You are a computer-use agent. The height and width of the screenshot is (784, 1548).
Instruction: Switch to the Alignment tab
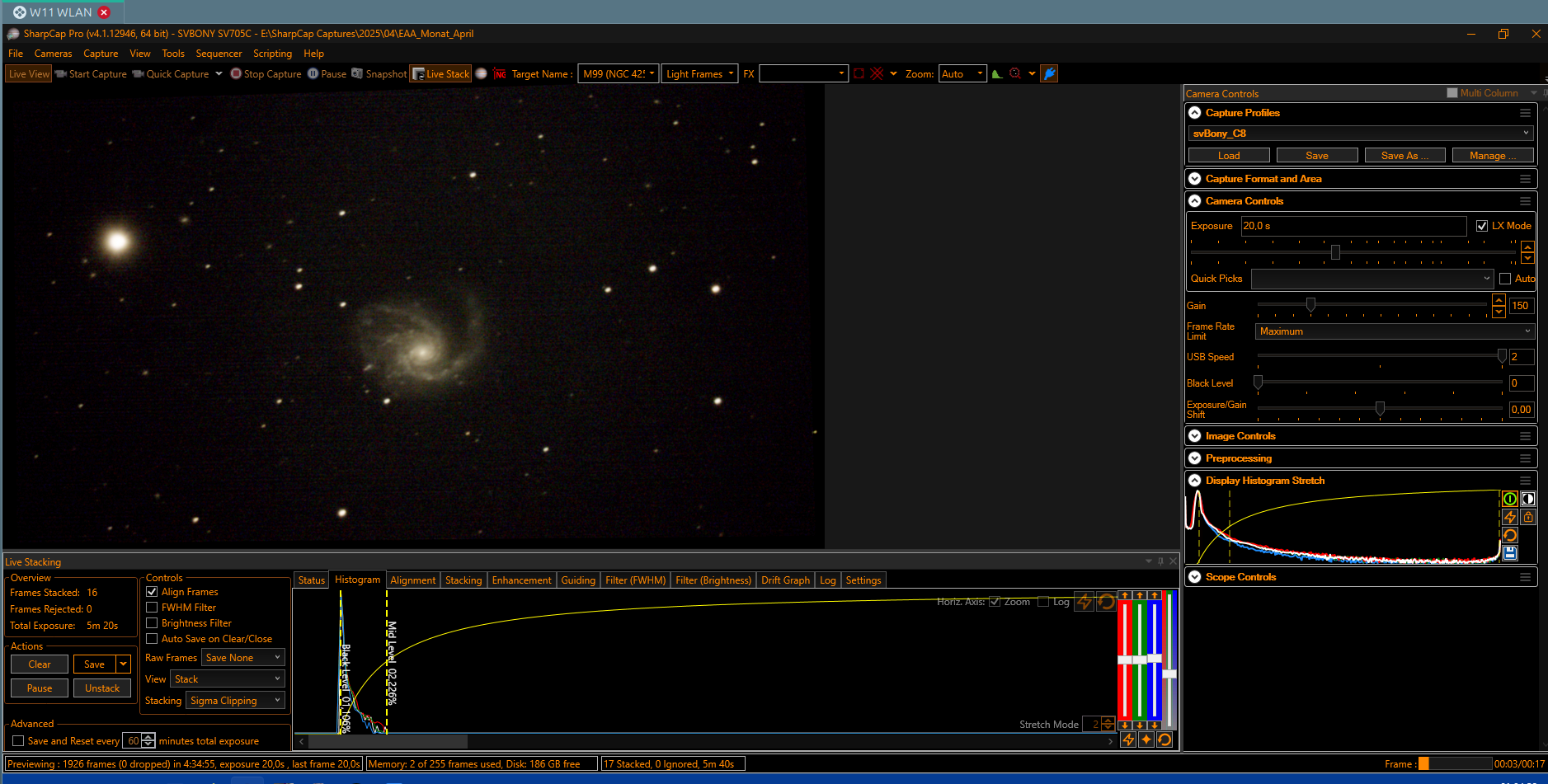tap(412, 580)
